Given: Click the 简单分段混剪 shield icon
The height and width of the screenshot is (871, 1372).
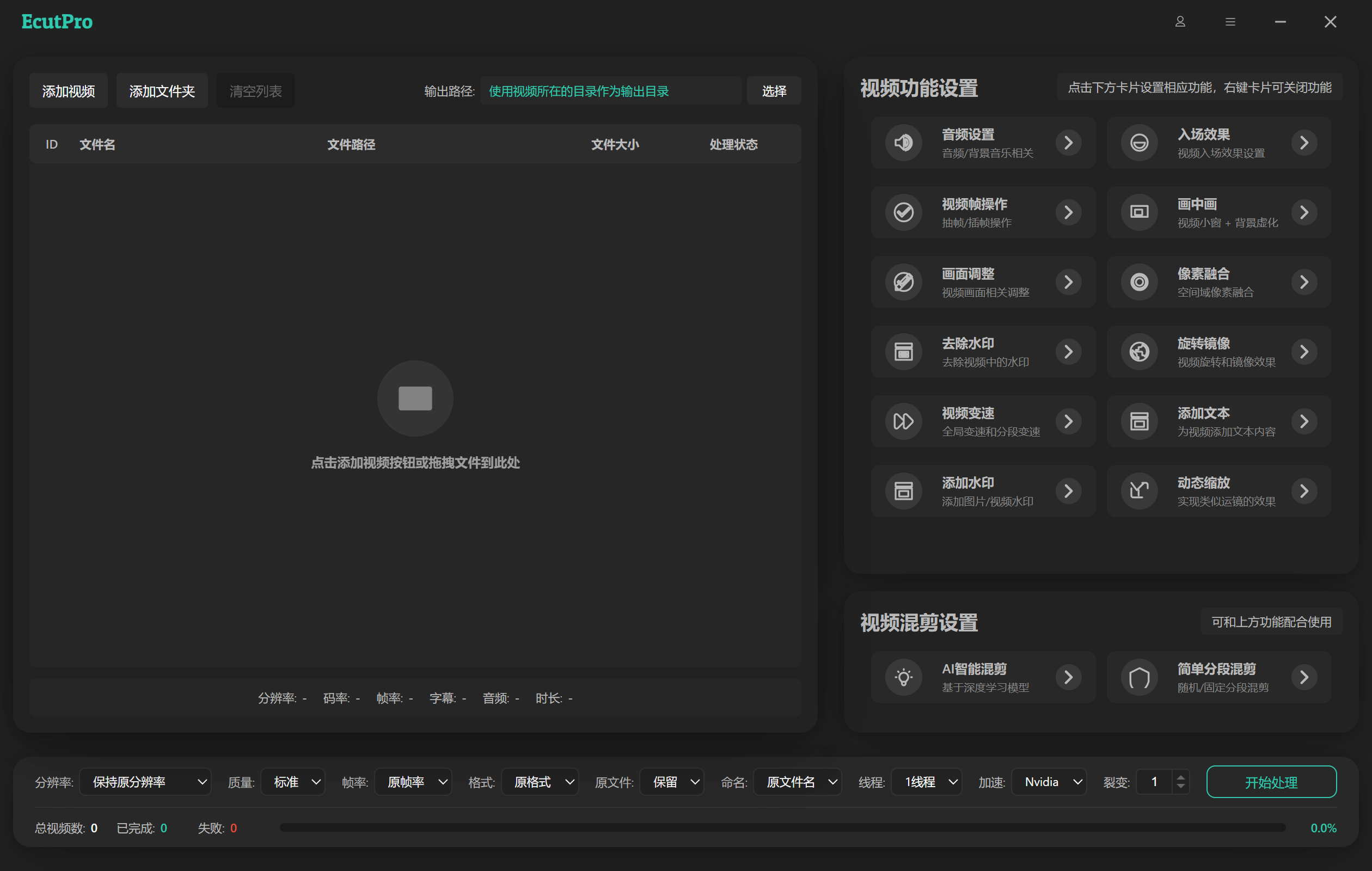Looking at the screenshot, I should (x=1139, y=677).
